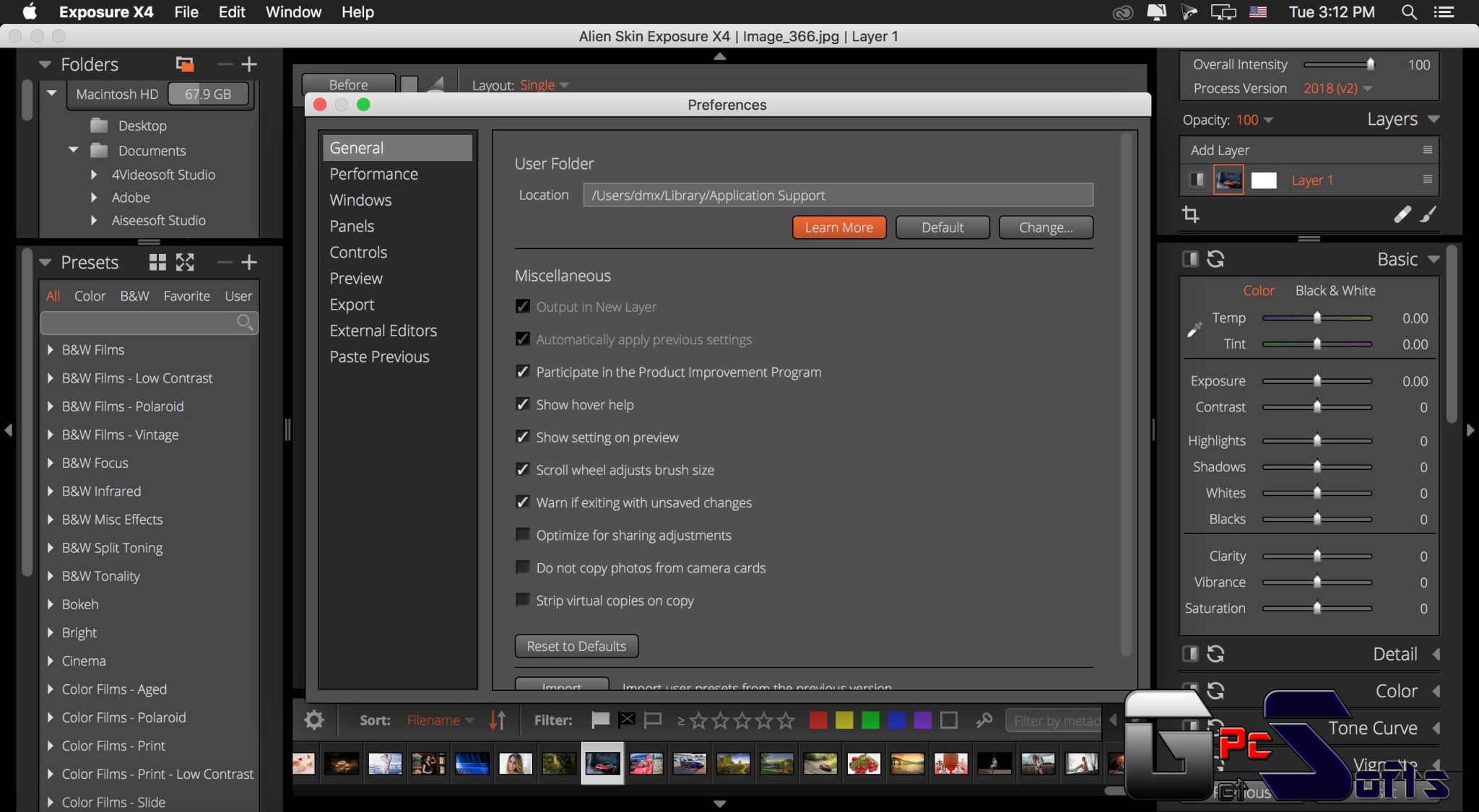Open Spotlight search in menu bar
Screen dimensions: 1479x812
[x=1409, y=12]
